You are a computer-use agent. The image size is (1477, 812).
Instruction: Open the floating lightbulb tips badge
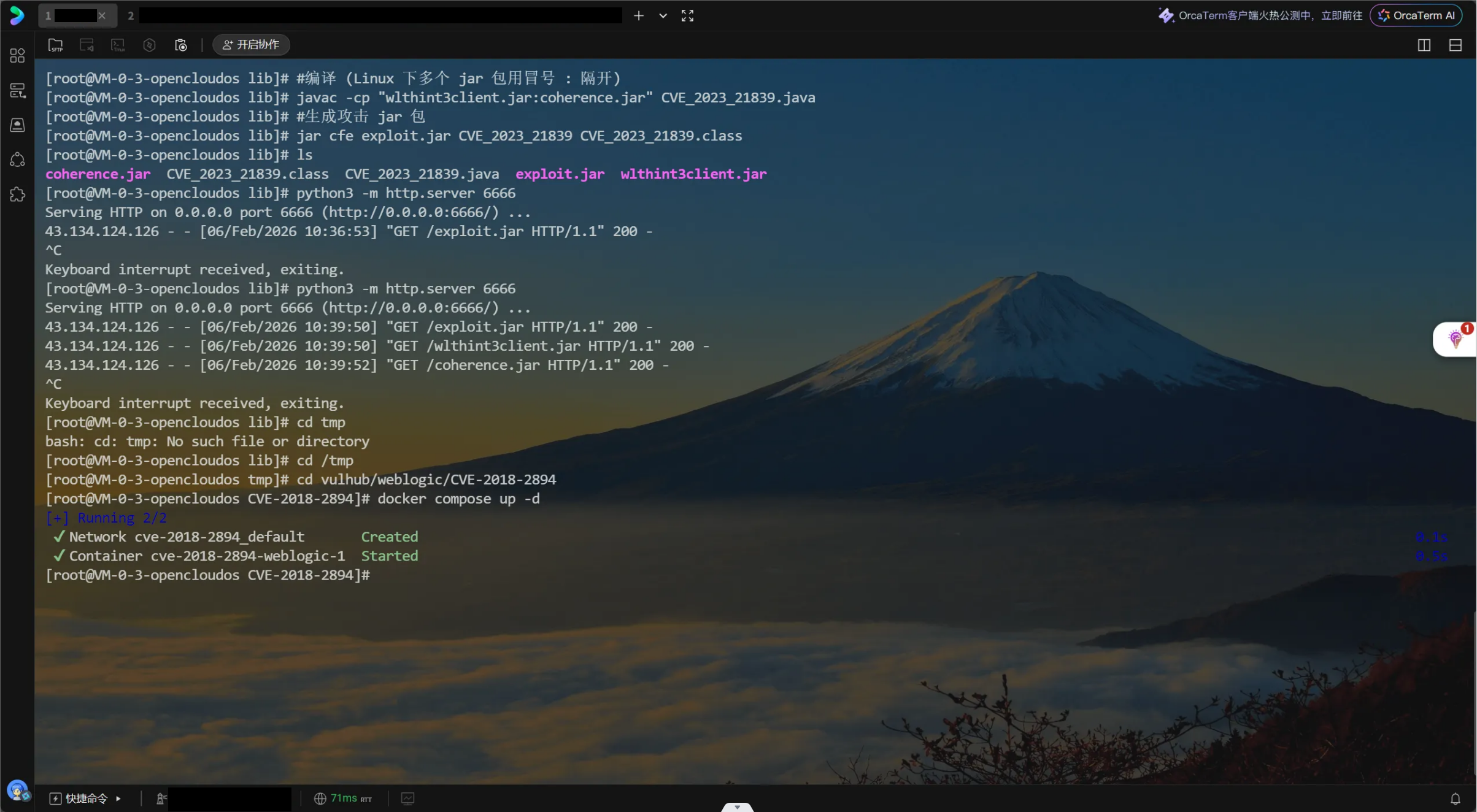tap(1455, 339)
